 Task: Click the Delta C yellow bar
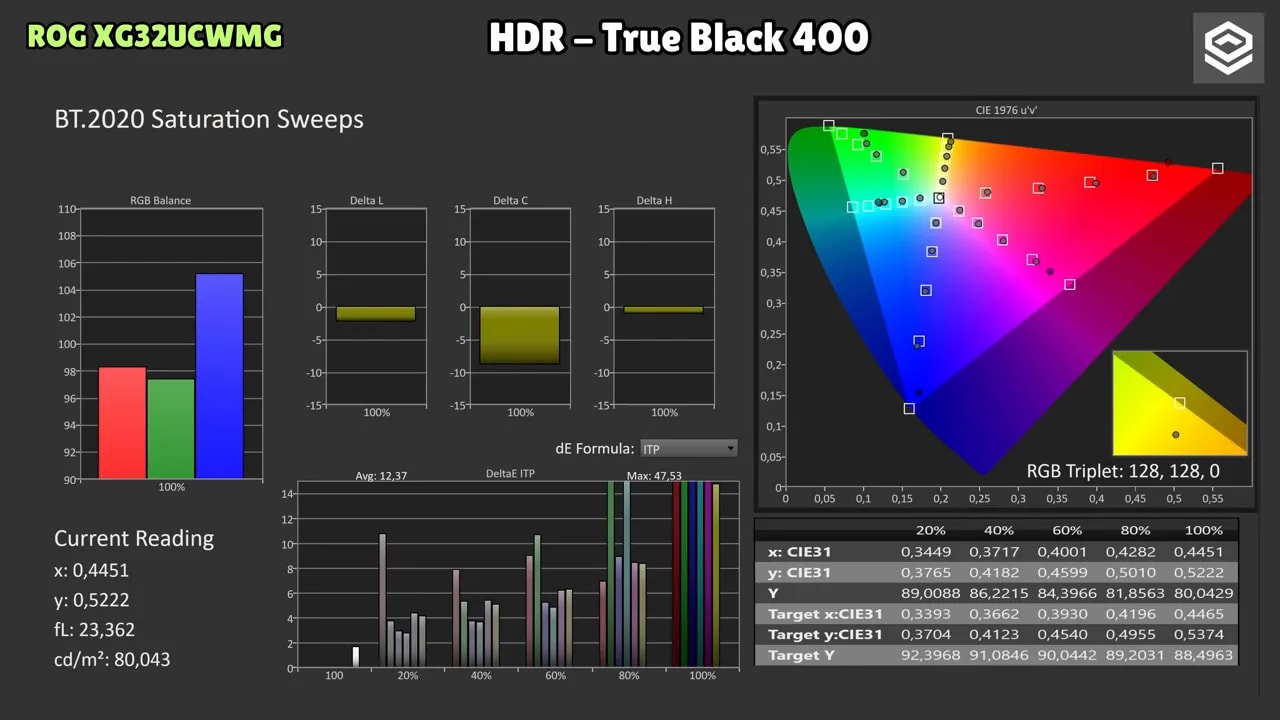click(x=520, y=335)
